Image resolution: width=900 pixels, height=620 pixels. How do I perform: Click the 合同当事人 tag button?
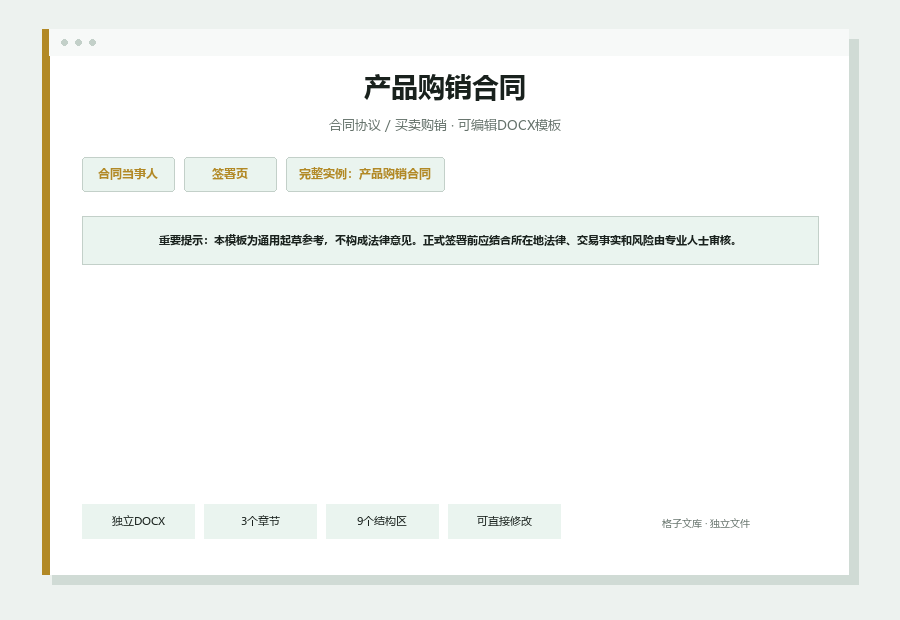(x=128, y=174)
